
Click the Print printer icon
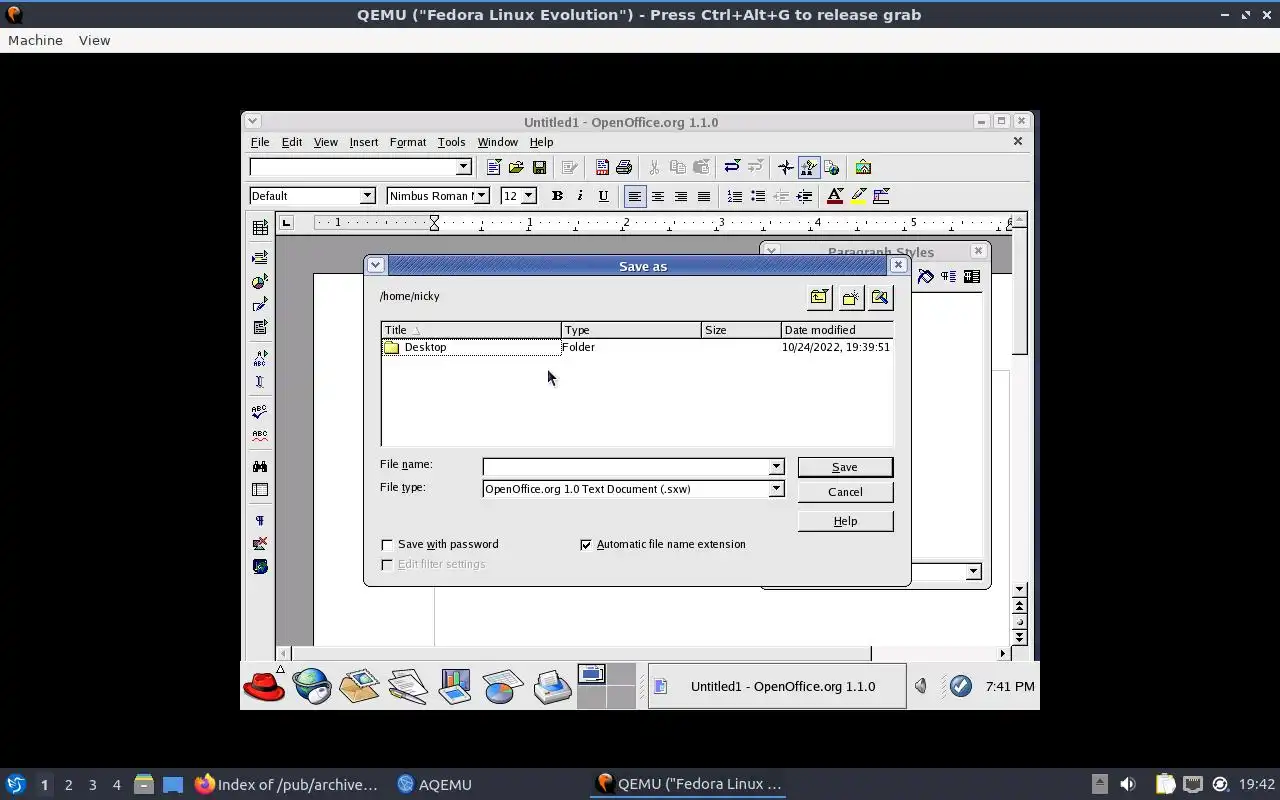pos(624,167)
